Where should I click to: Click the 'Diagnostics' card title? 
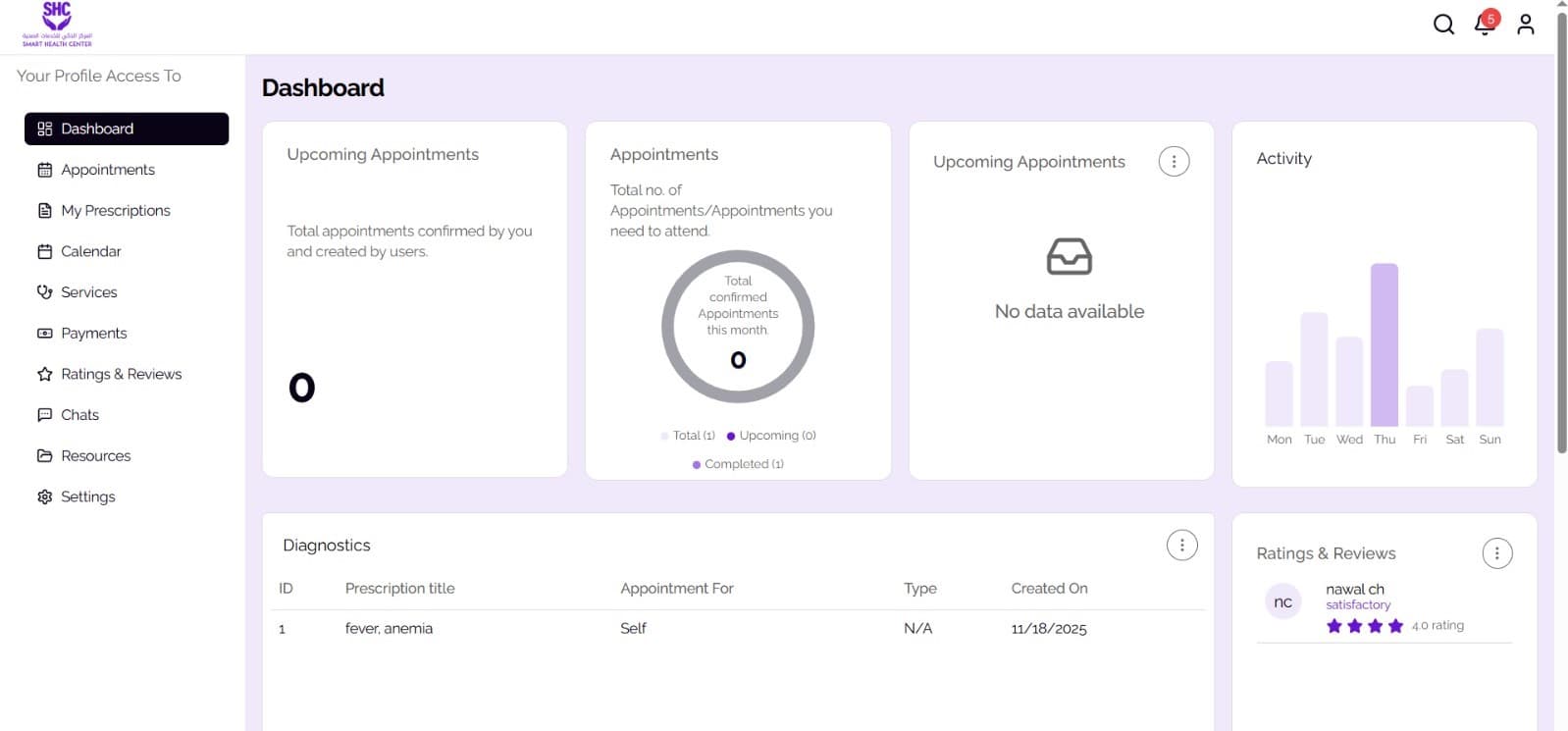(x=327, y=546)
